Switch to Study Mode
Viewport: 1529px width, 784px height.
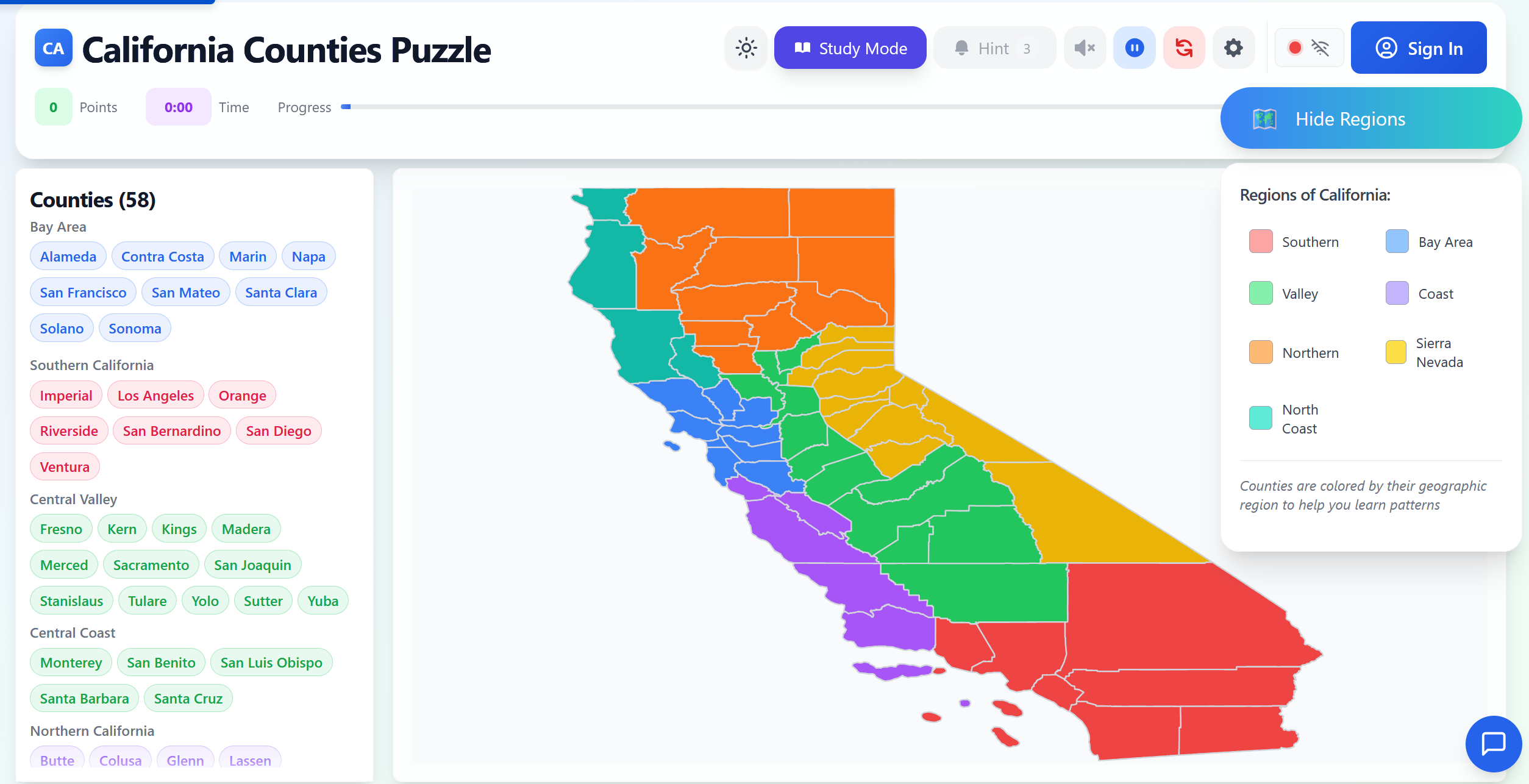(850, 48)
